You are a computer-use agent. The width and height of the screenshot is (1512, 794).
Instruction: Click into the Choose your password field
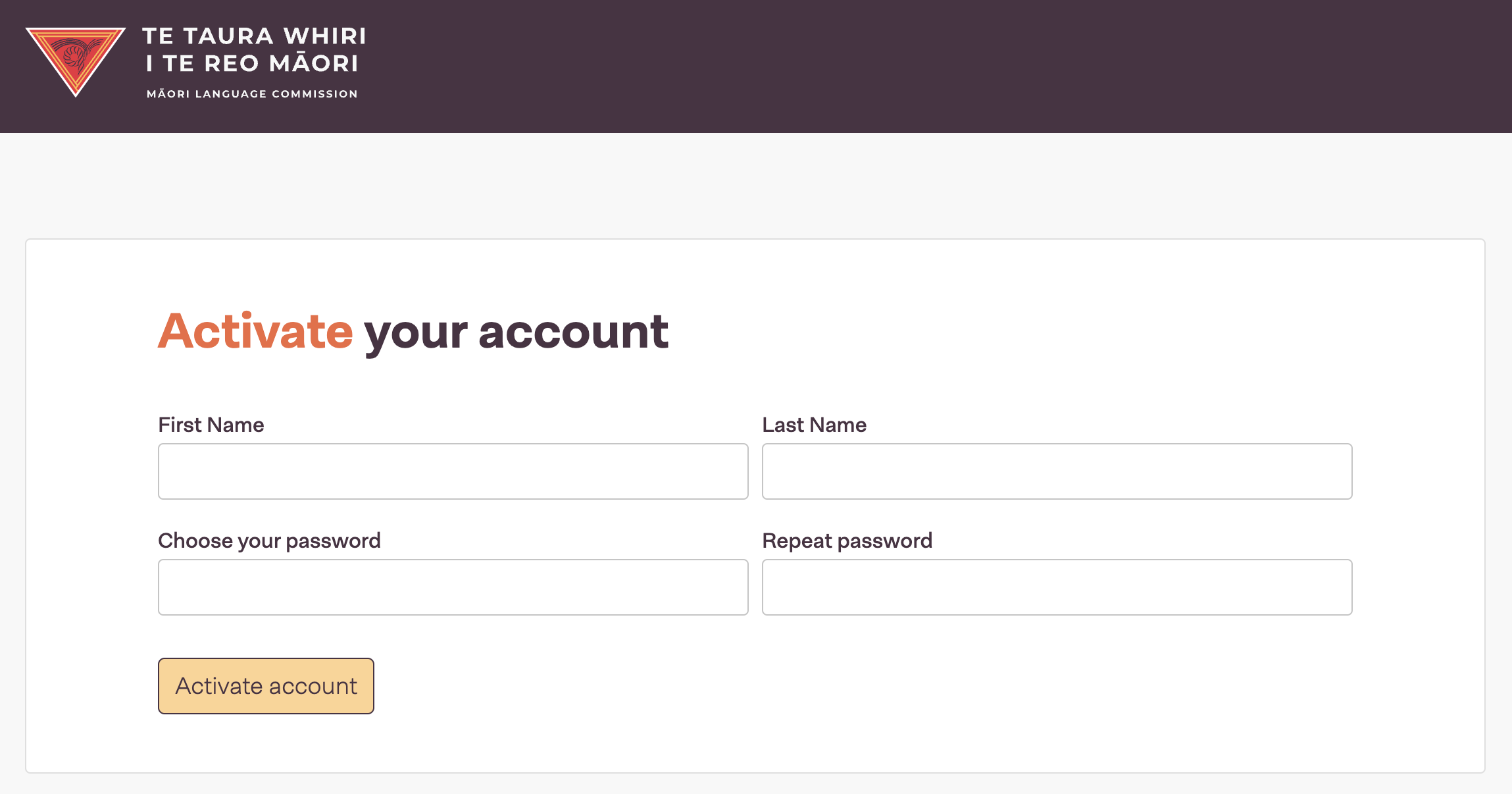click(x=453, y=587)
